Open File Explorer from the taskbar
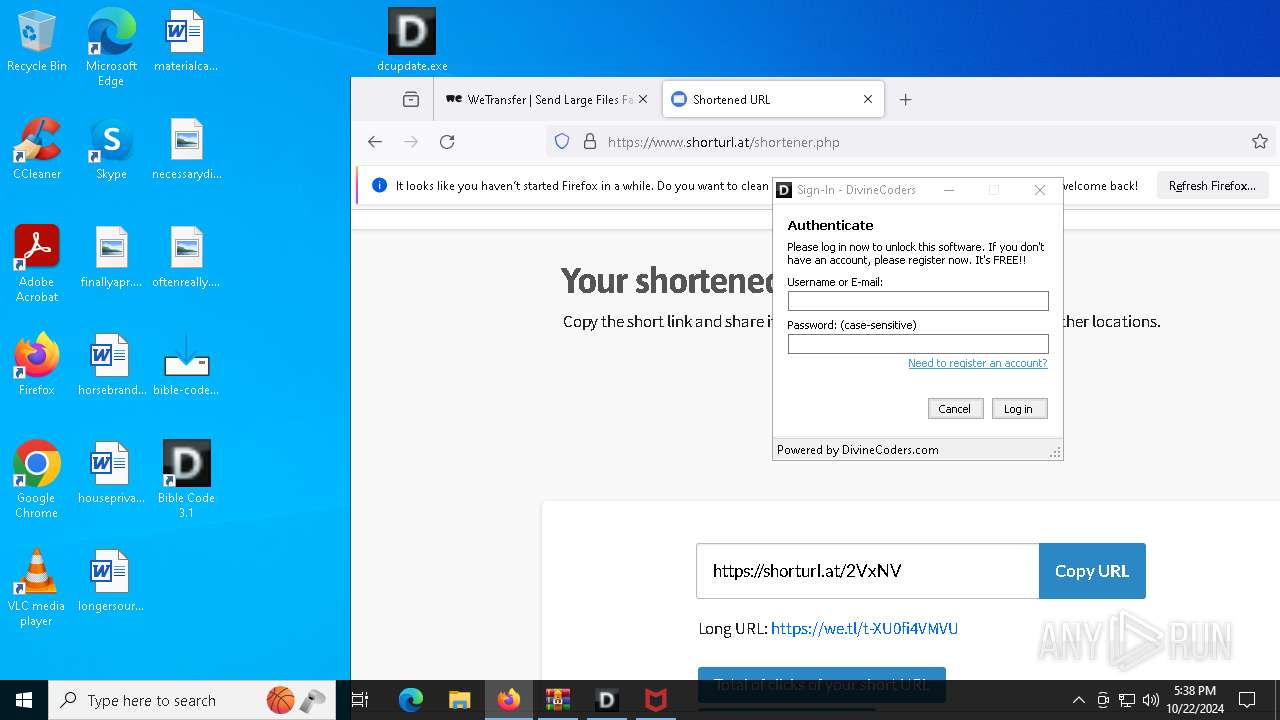 [x=459, y=700]
